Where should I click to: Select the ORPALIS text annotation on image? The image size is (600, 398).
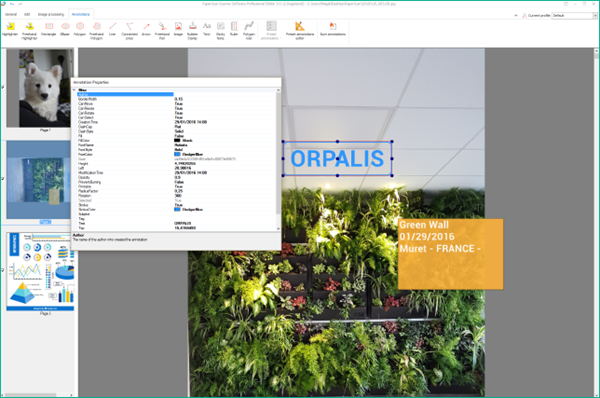(337, 158)
